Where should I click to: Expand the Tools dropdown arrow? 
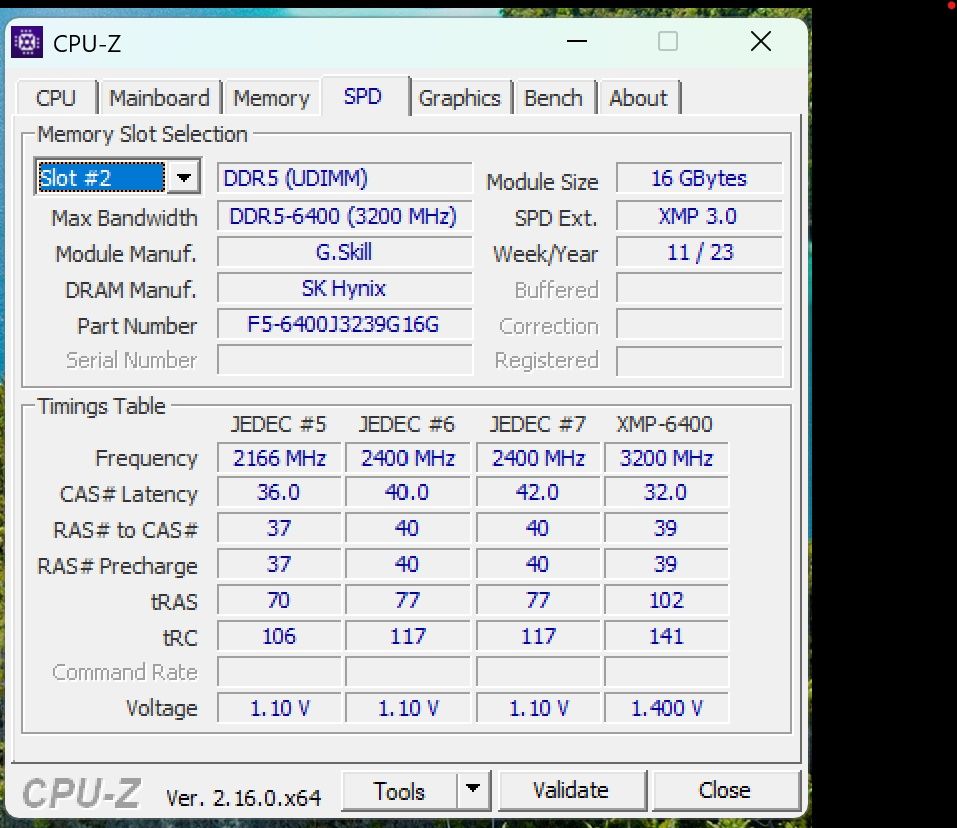[473, 791]
